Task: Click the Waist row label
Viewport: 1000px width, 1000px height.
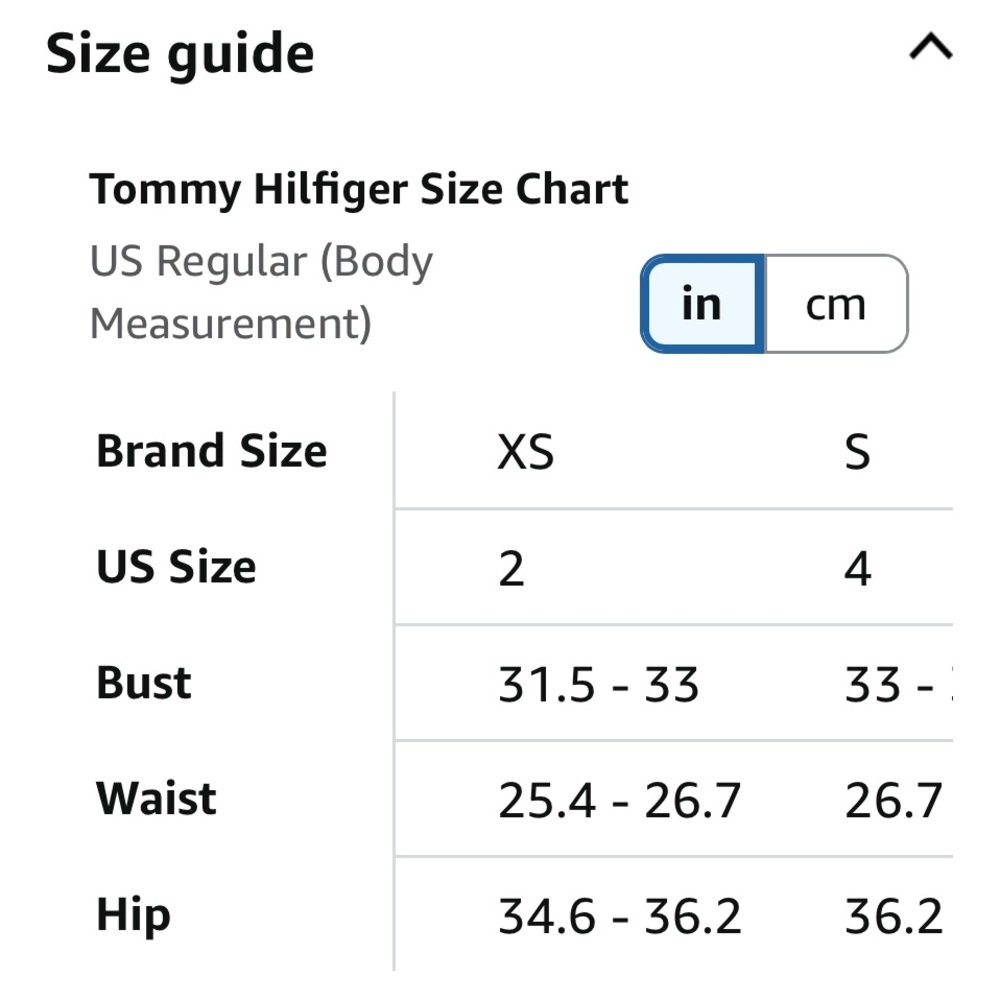Action: 156,798
